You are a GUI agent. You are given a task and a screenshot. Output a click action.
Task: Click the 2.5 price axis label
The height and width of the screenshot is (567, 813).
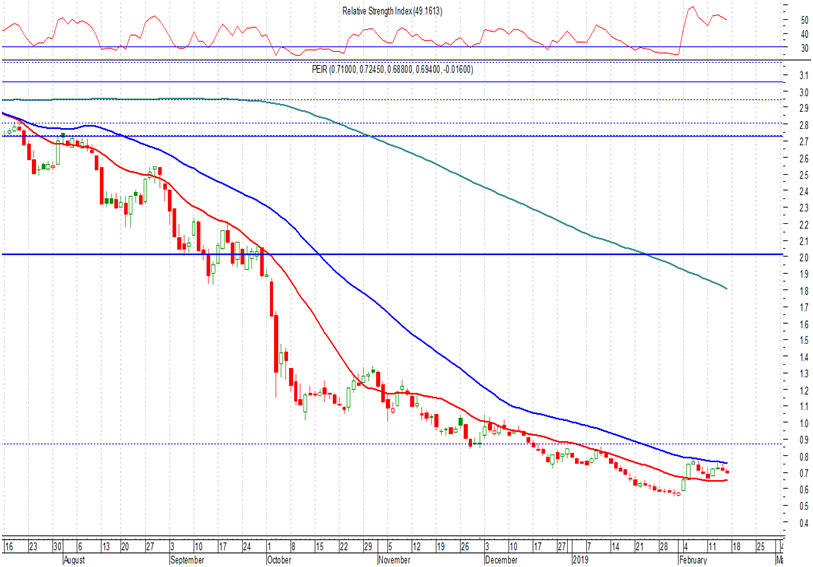(804, 175)
